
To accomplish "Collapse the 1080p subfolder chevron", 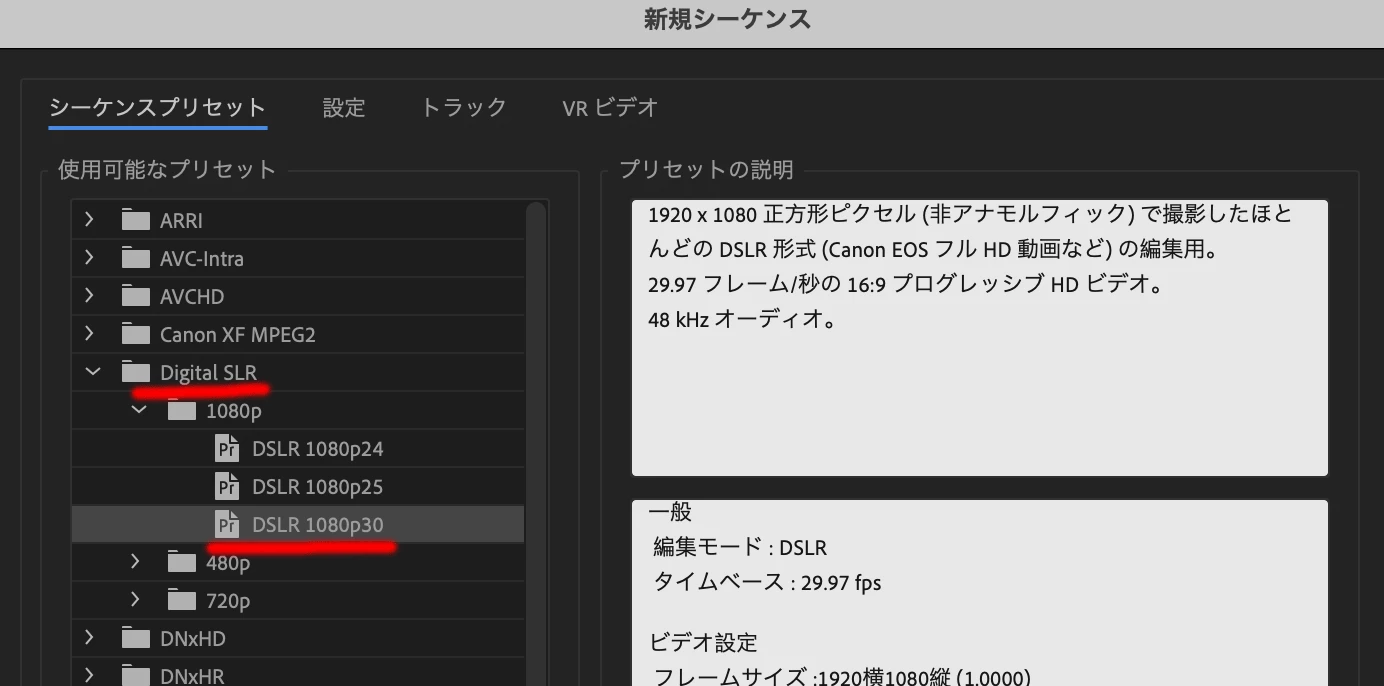I will [138, 410].
